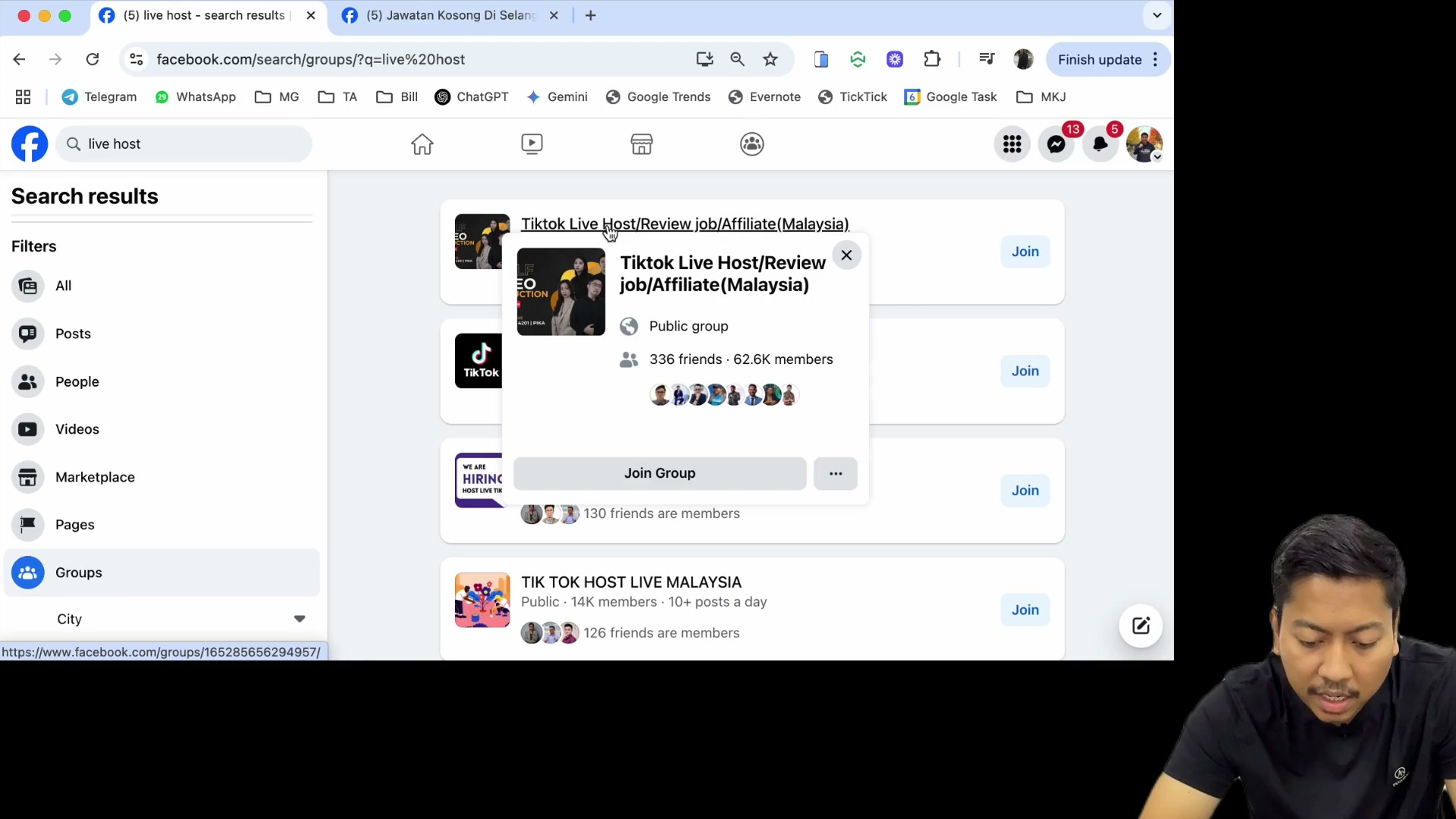Open the Telegram bookmark
This screenshot has height=819, width=1456.
pyautogui.click(x=99, y=97)
